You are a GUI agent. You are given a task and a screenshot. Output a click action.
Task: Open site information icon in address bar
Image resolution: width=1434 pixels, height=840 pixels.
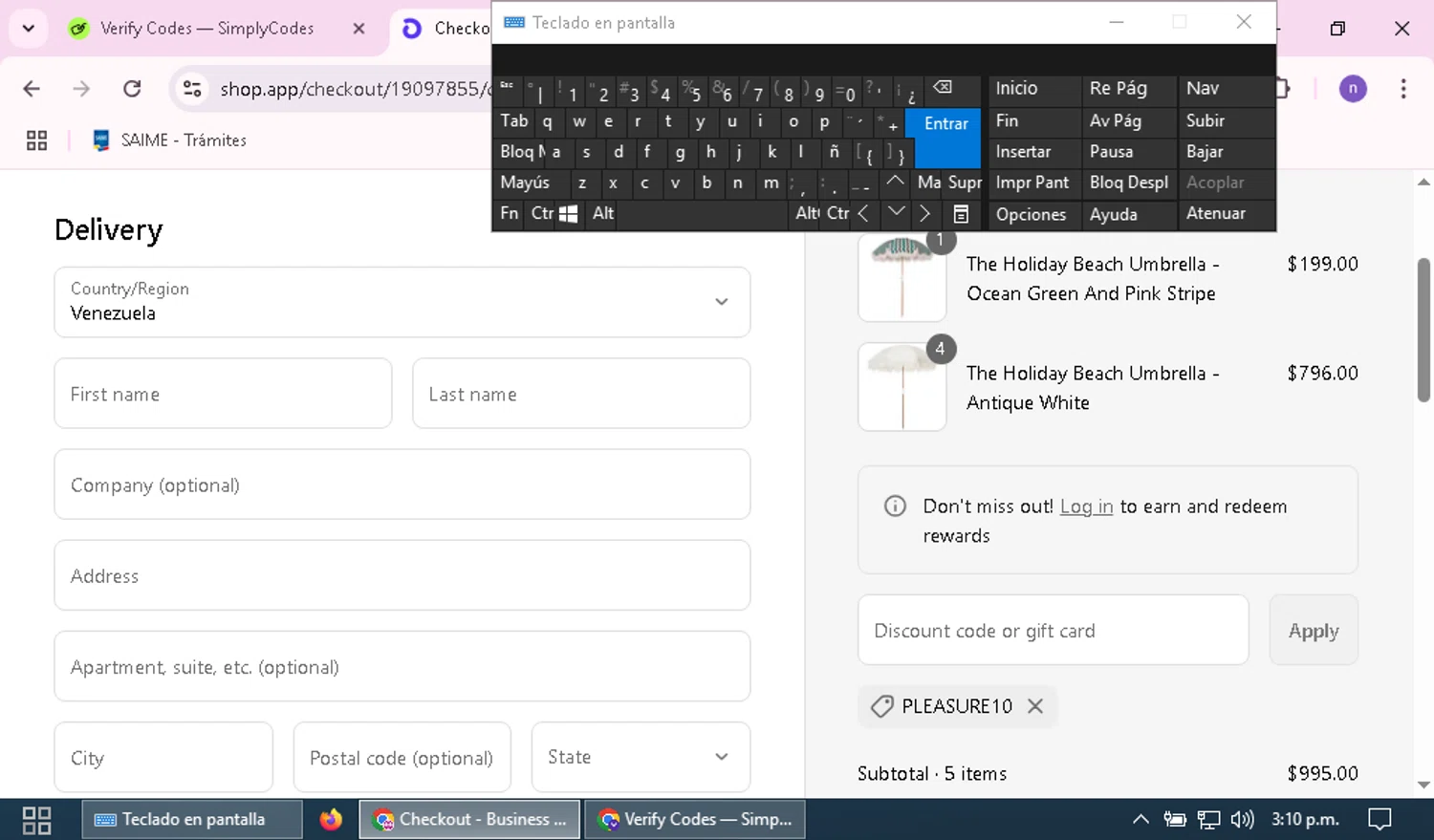point(192,89)
